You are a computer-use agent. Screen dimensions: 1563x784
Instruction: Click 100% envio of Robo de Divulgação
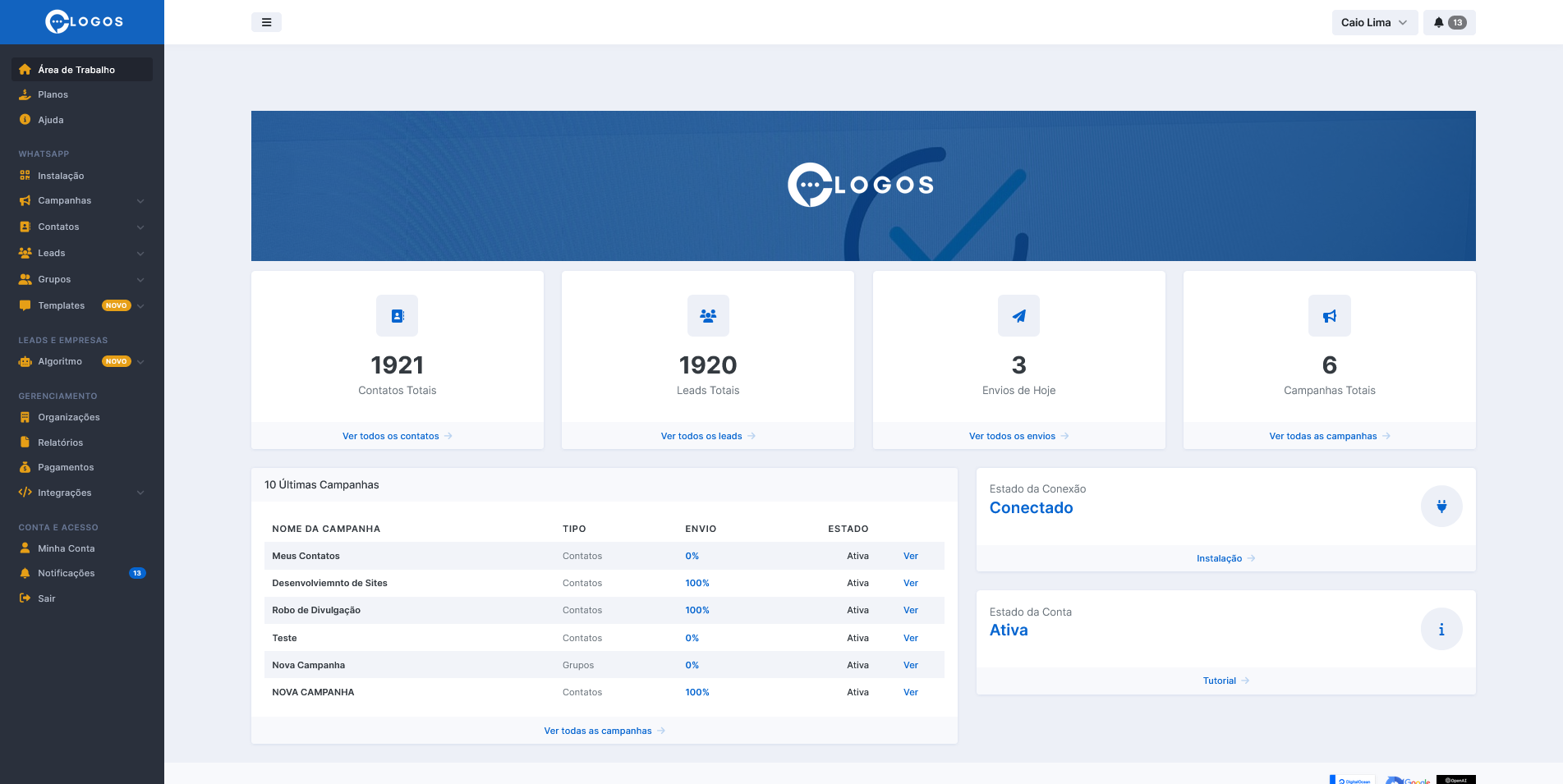pyautogui.click(x=697, y=610)
